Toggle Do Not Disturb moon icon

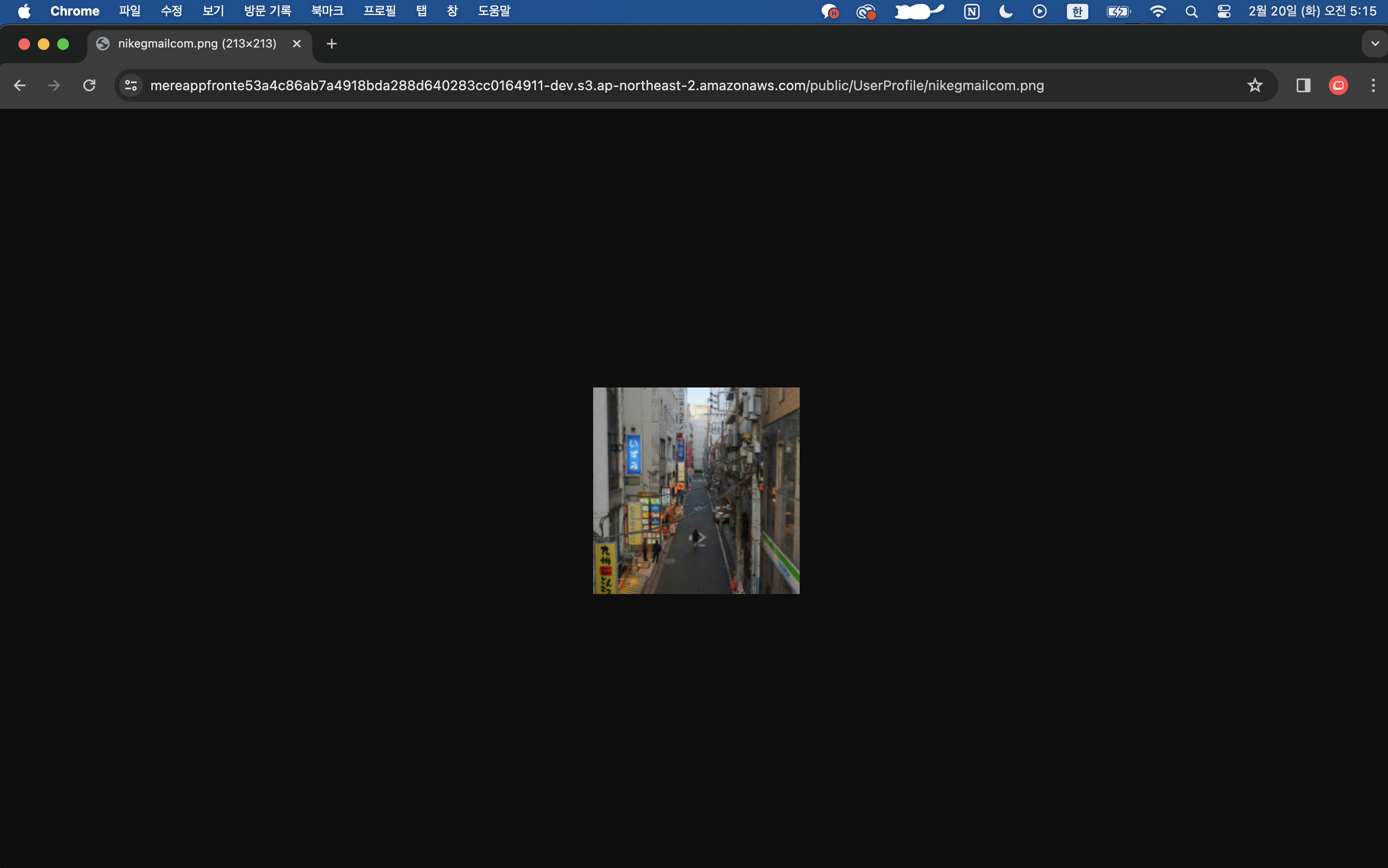1006,12
